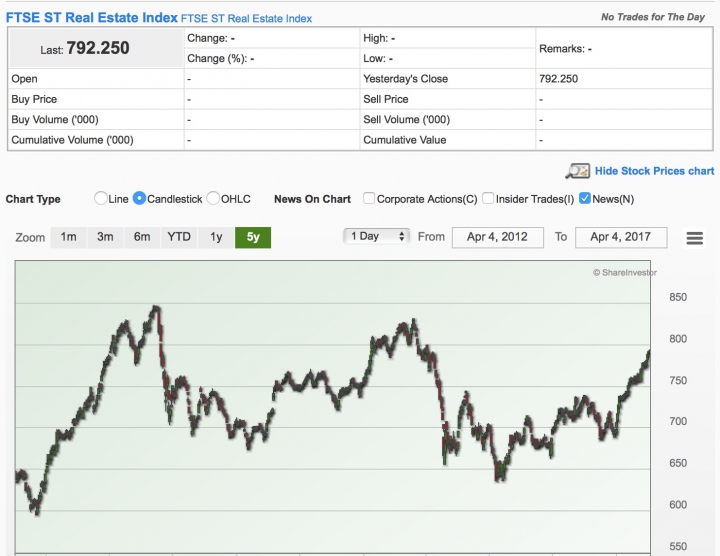Screen dimensions: 720x556
Task: Zoom chart to YTD
Action: [x=179, y=237]
